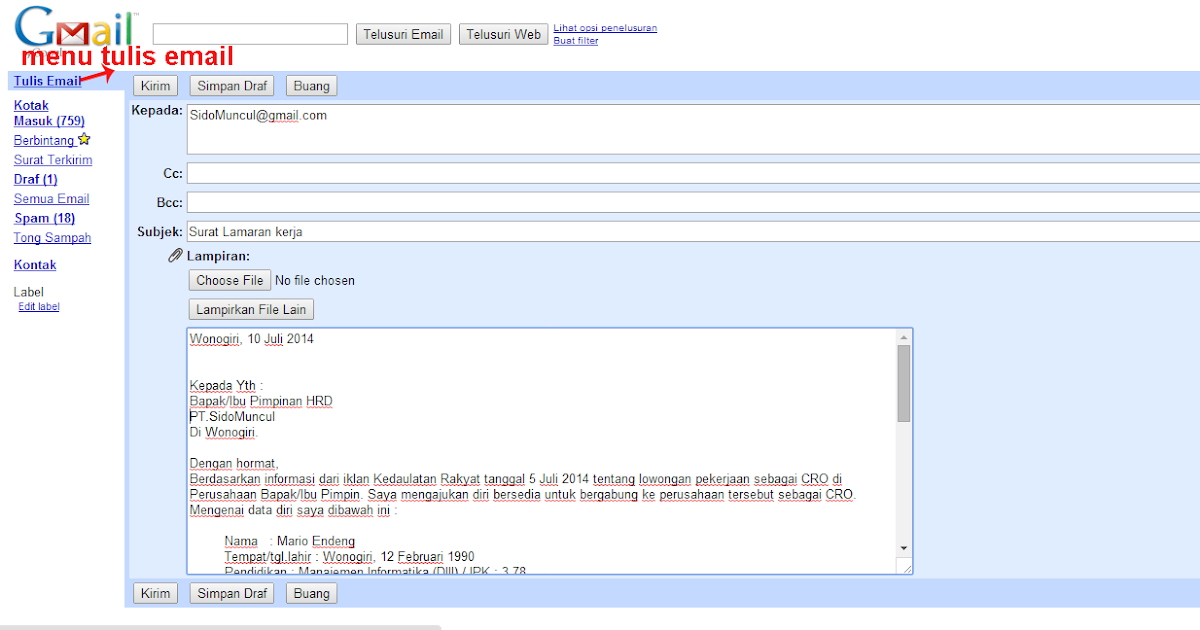
Task: Click the 'Kepada Yth :' line
Action: pyautogui.click(x=226, y=386)
